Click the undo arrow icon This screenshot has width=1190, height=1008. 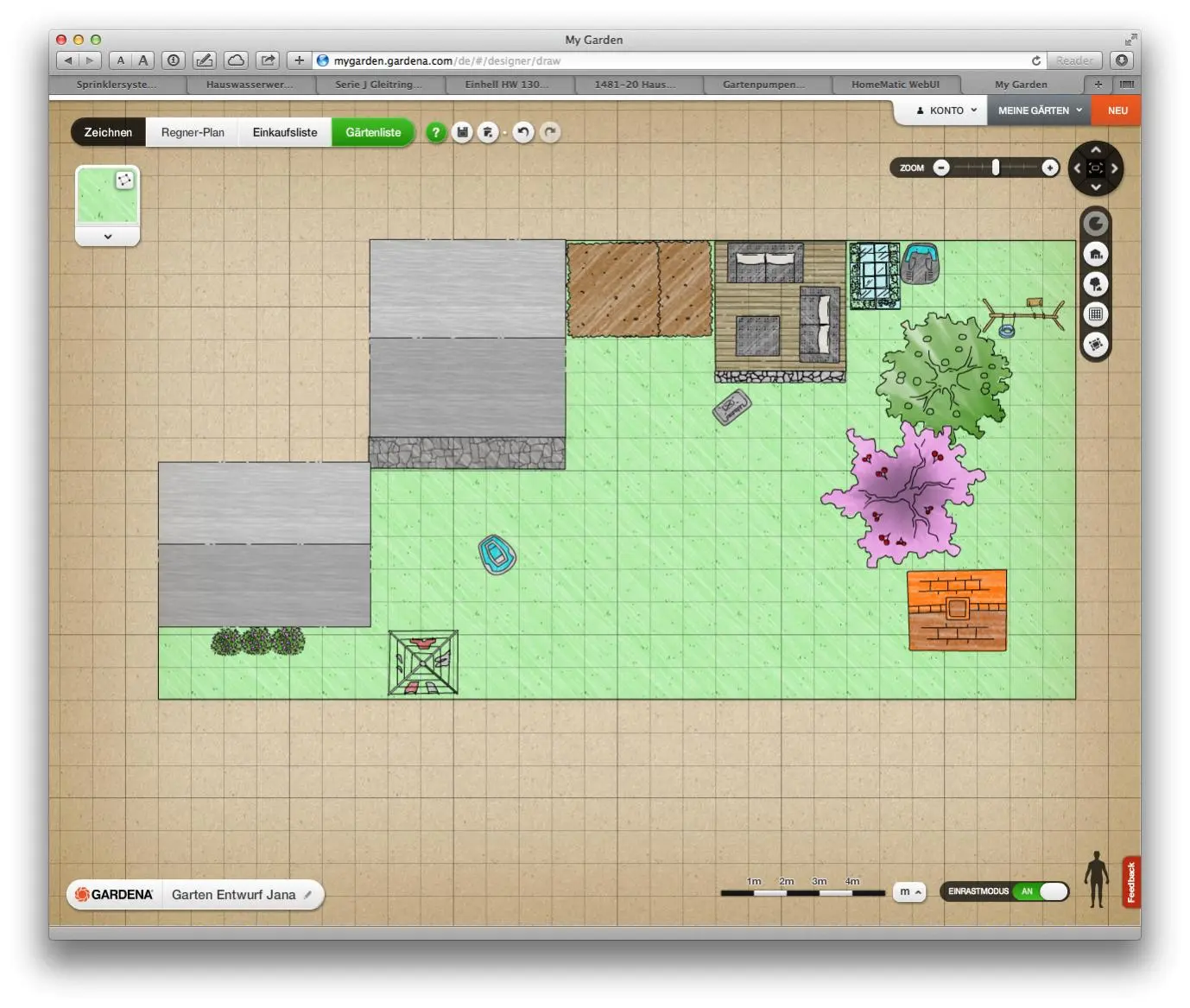[522, 132]
